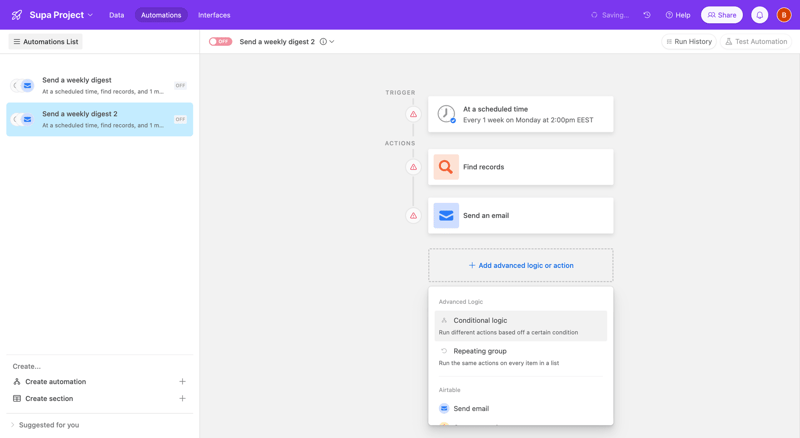Image resolution: width=800 pixels, height=438 pixels.
Task: Open the base history clock icon
Action: click(x=647, y=15)
